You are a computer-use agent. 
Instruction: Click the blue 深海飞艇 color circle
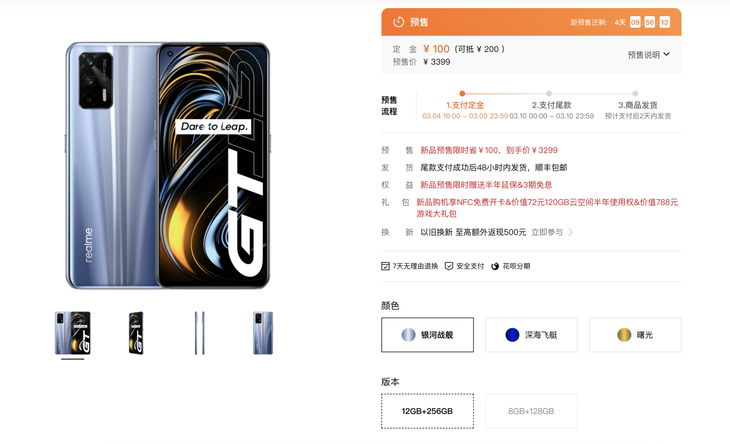[512, 335]
